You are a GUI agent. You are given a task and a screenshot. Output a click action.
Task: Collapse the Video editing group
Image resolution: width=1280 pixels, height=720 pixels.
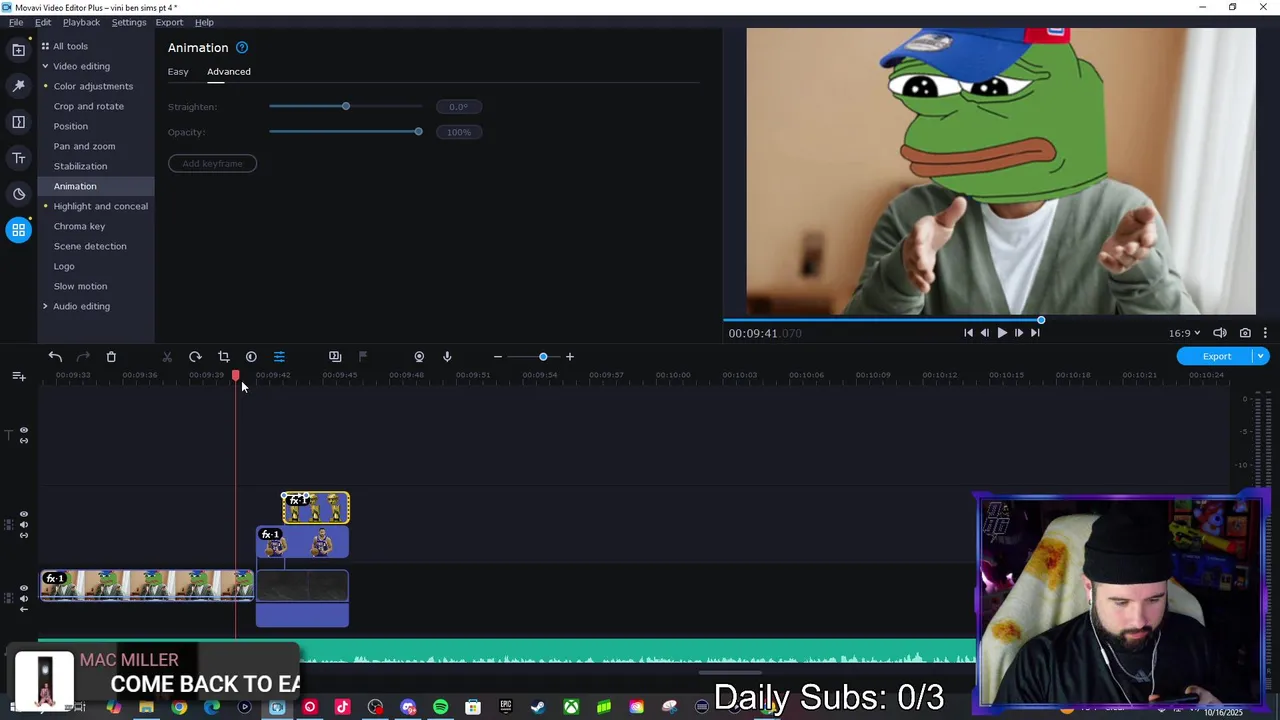pyautogui.click(x=45, y=66)
